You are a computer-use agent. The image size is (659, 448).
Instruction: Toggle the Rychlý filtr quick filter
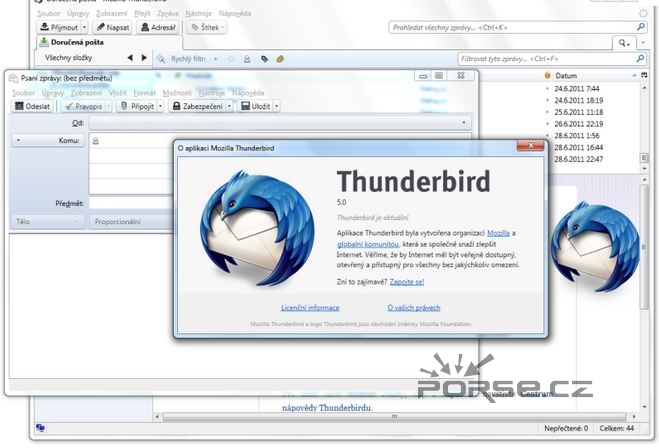click(182, 59)
